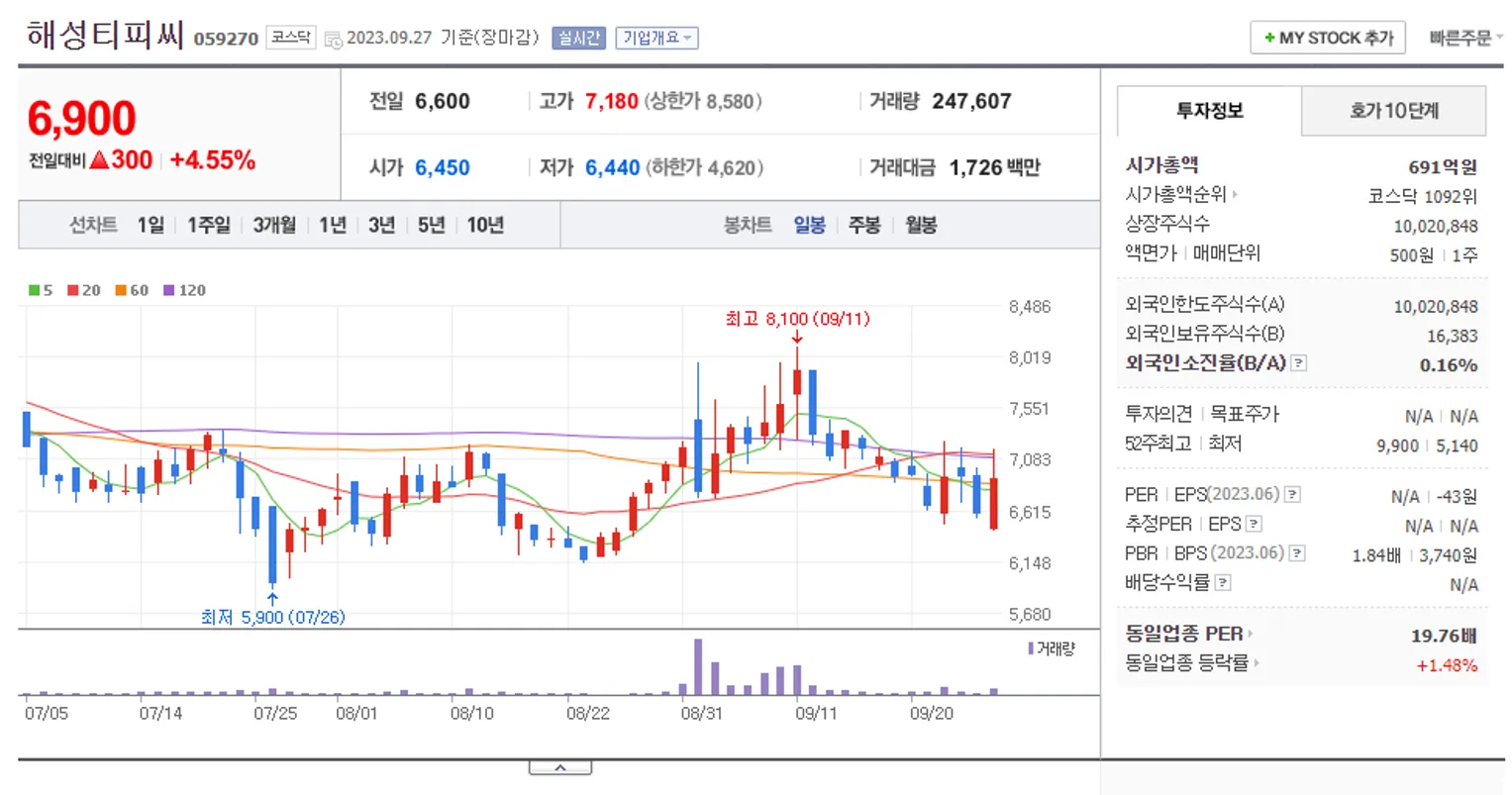Click the arrow next to 동일업종 PER

[1251, 634]
